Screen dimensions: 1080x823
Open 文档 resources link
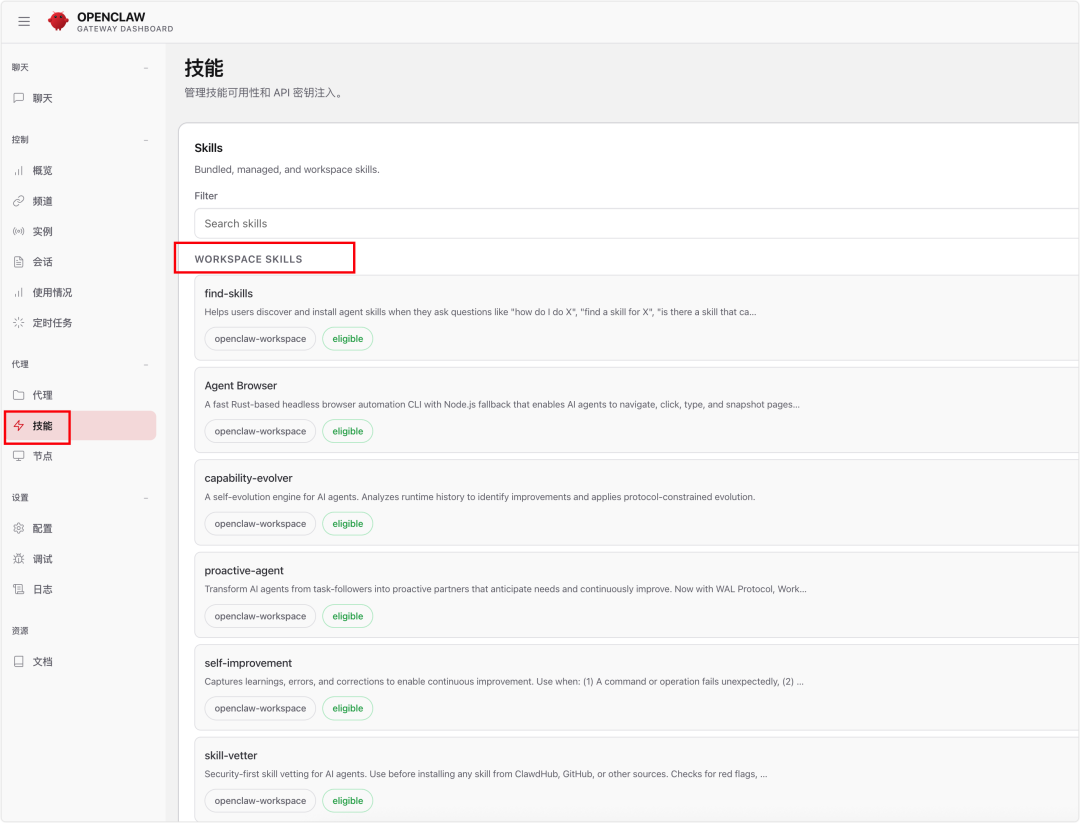(x=42, y=662)
